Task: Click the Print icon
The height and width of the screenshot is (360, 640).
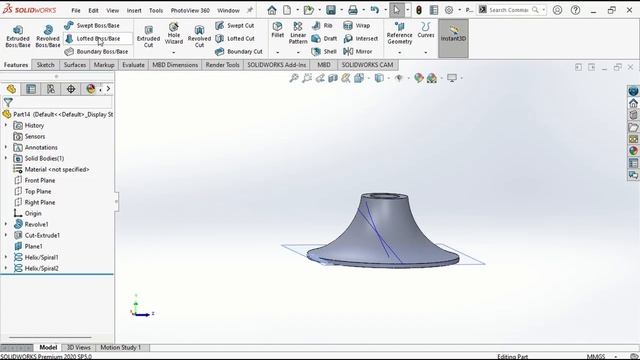Action: 353,10
